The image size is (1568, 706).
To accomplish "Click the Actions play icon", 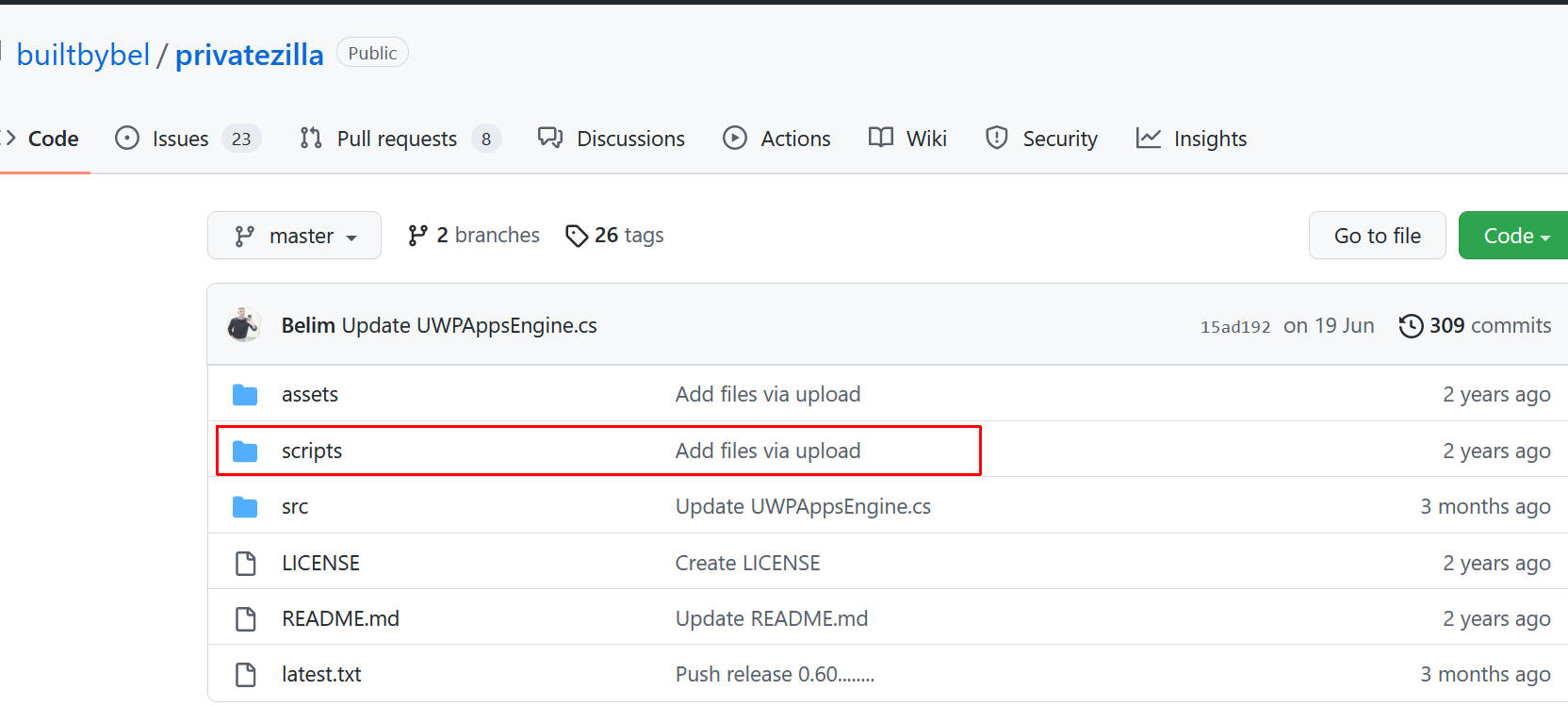I will click(x=735, y=139).
